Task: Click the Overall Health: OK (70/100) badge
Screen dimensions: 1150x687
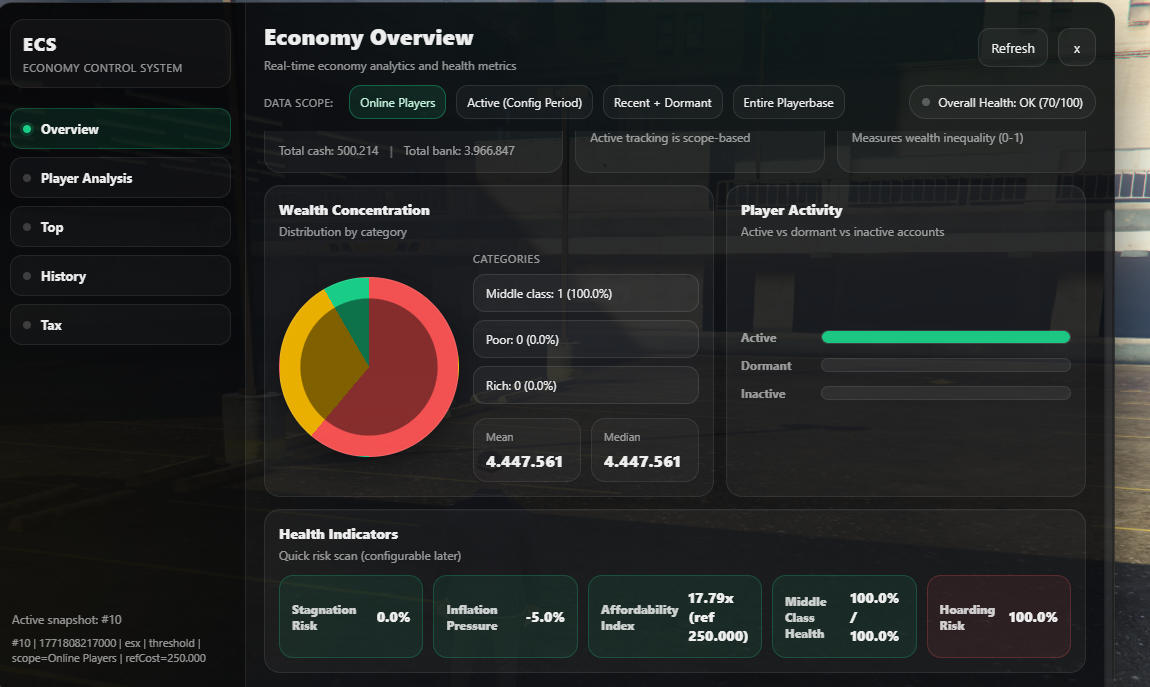Action: tap(1002, 103)
